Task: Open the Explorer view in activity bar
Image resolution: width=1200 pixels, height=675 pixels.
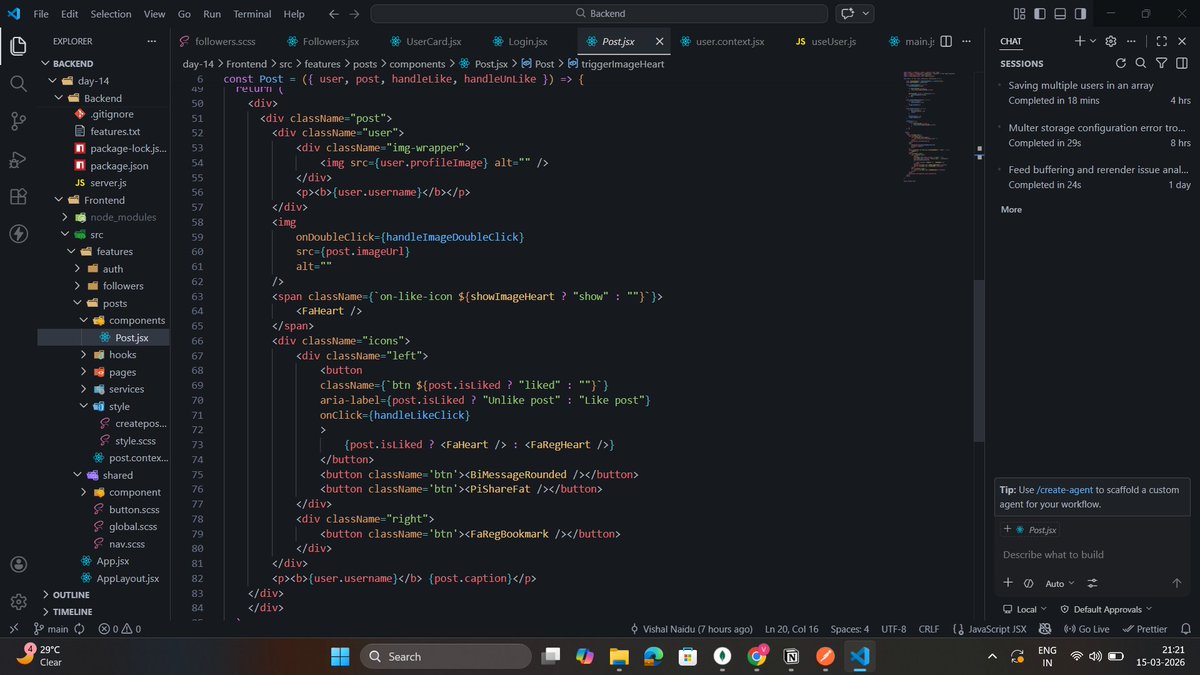Action: pos(18,46)
